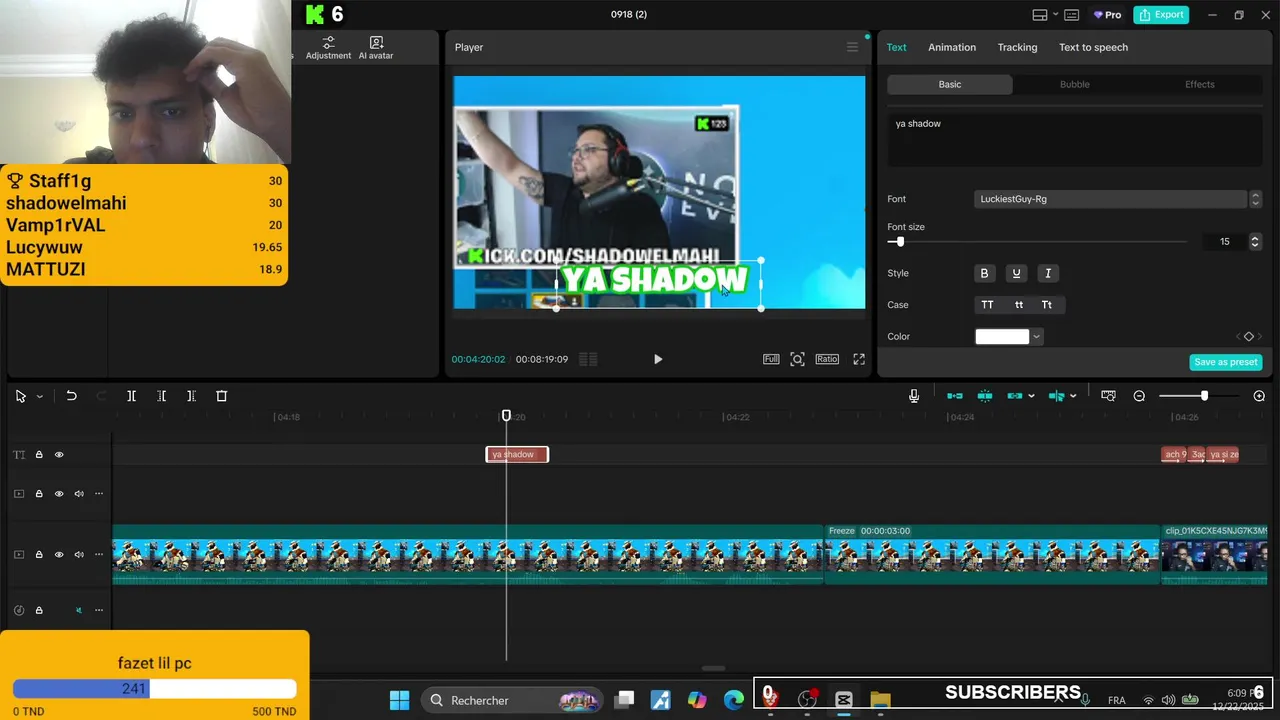Apply italic style to the text
Screen dimensions: 1280x720
click(x=1048, y=273)
